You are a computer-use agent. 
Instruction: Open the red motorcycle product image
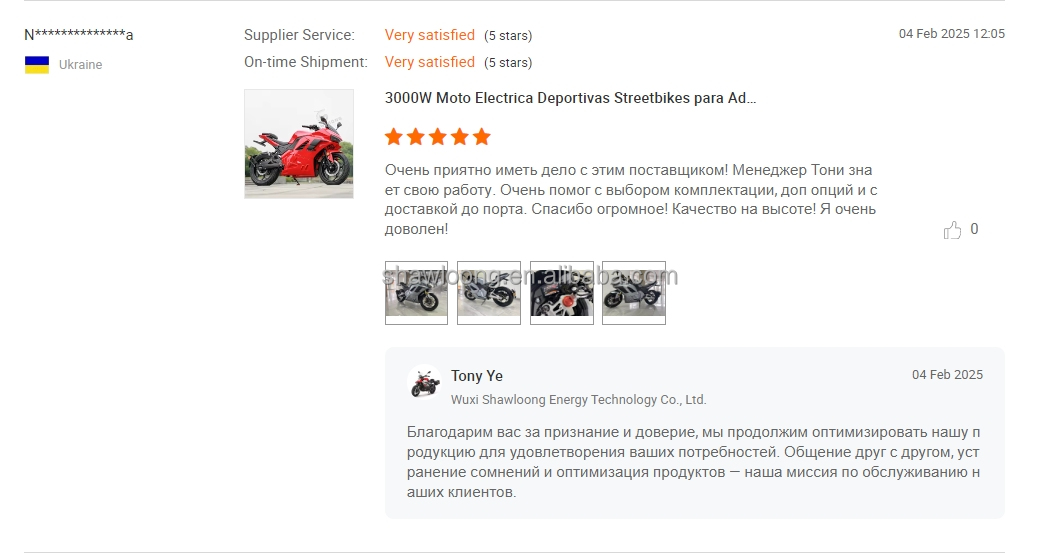[x=299, y=144]
